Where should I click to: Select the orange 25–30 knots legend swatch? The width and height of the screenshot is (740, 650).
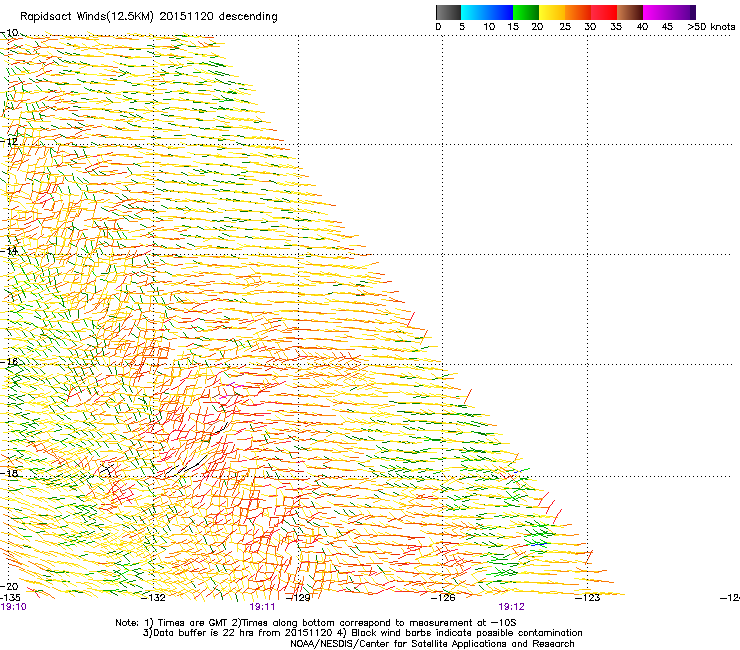tap(578, 12)
